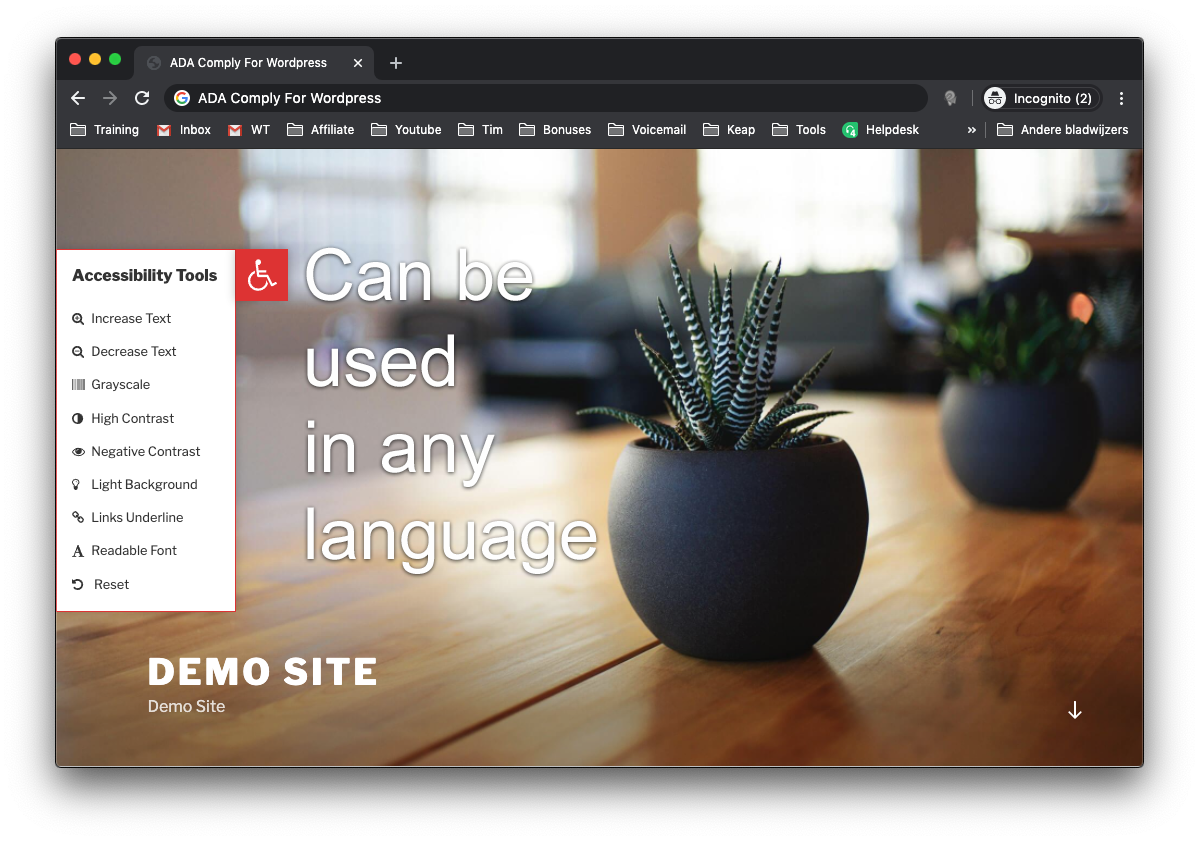Click the lightbulb icon beside Light Background
This screenshot has width=1199, height=841.
(x=76, y=485)
